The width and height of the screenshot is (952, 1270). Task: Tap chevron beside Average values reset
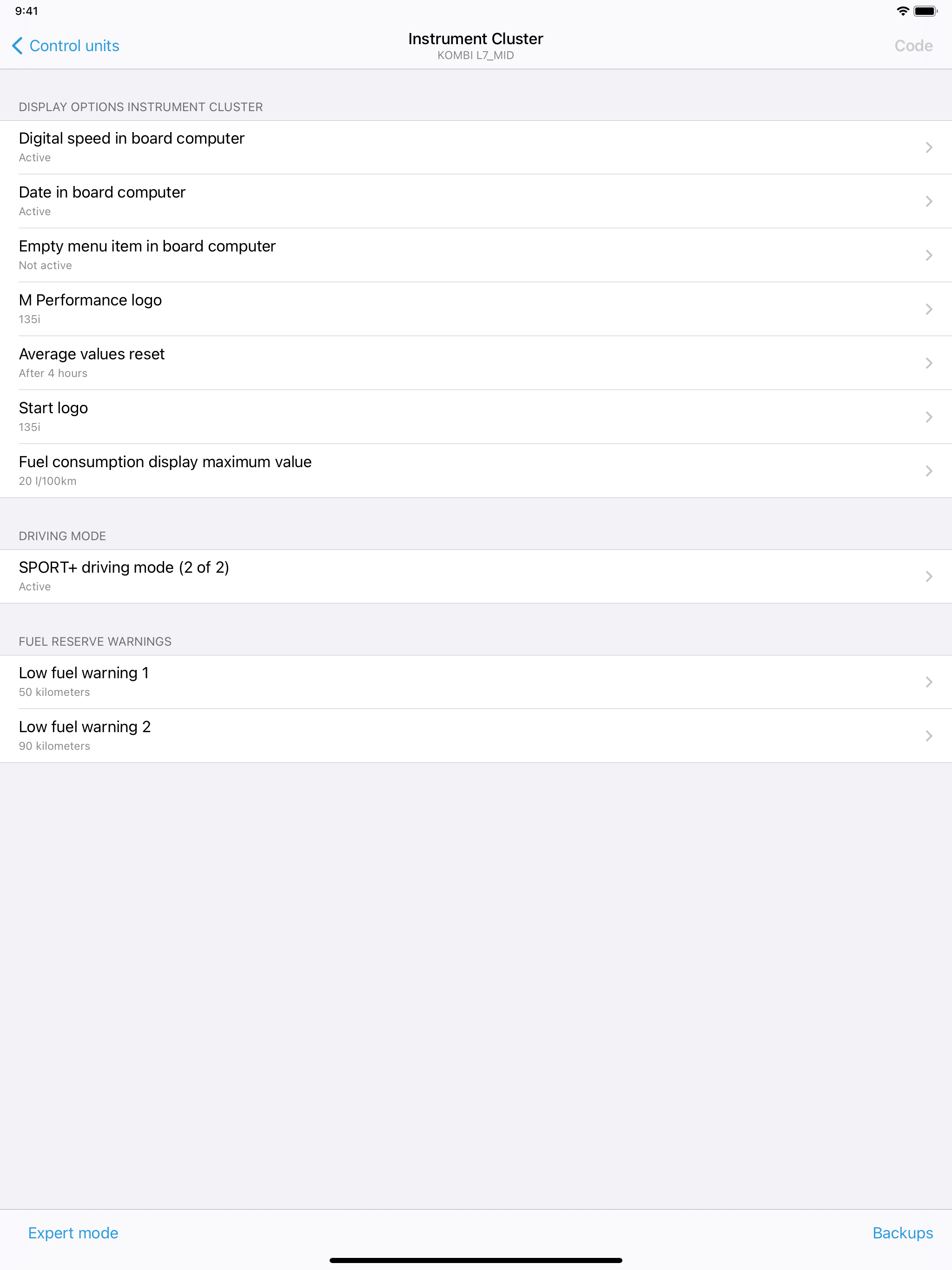pos(928,364)
